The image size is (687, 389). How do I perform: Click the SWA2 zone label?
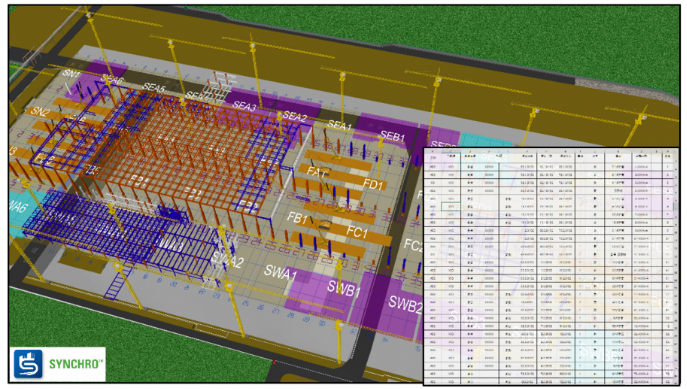(227, 259)
